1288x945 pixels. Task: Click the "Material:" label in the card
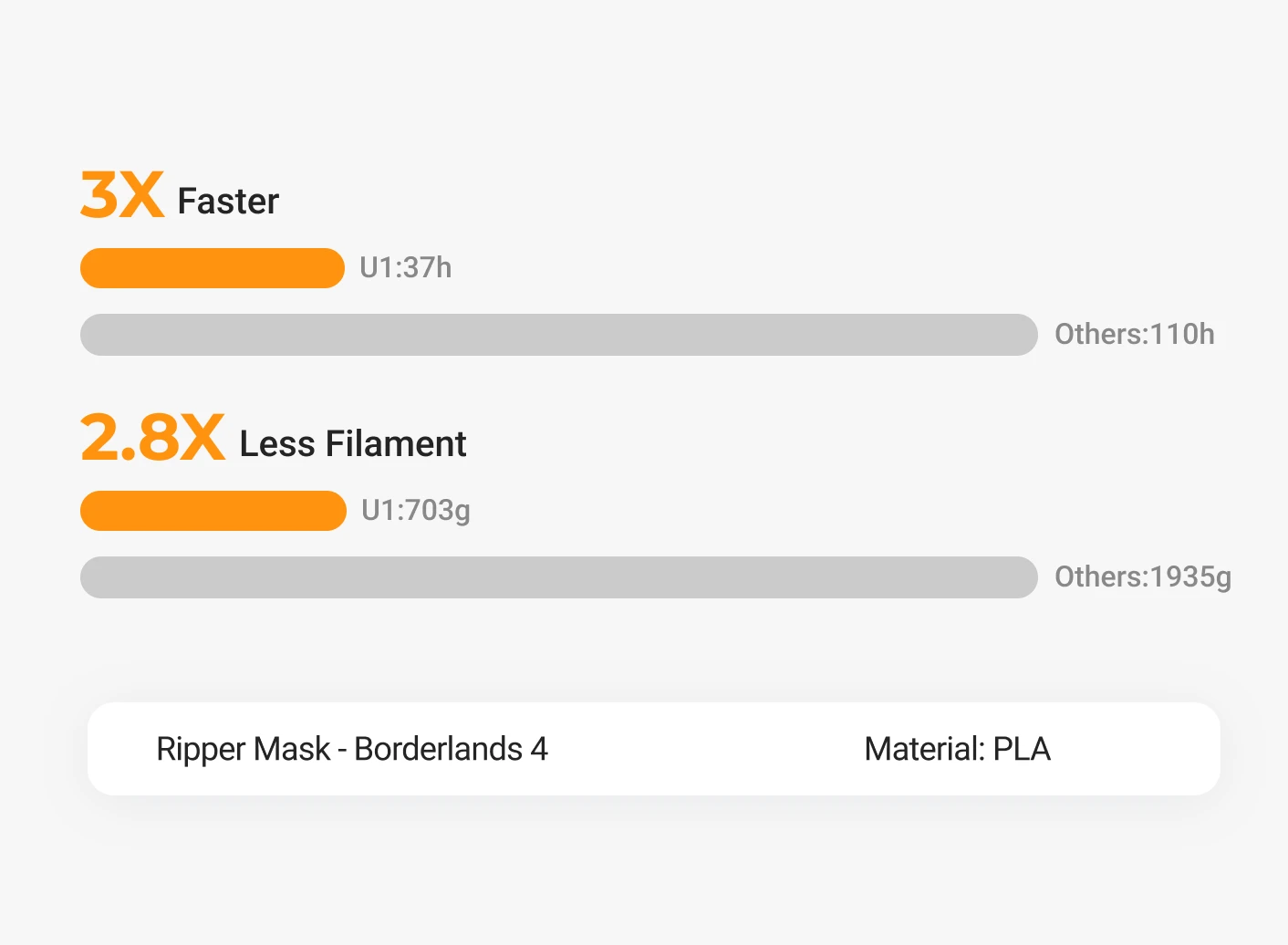point(924,749)
